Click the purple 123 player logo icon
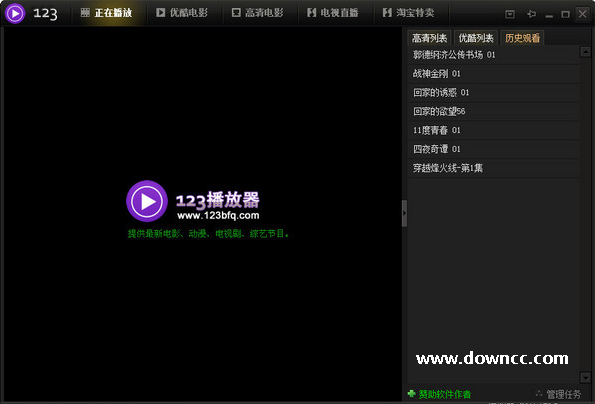595x404 pixels. point(15,13)
